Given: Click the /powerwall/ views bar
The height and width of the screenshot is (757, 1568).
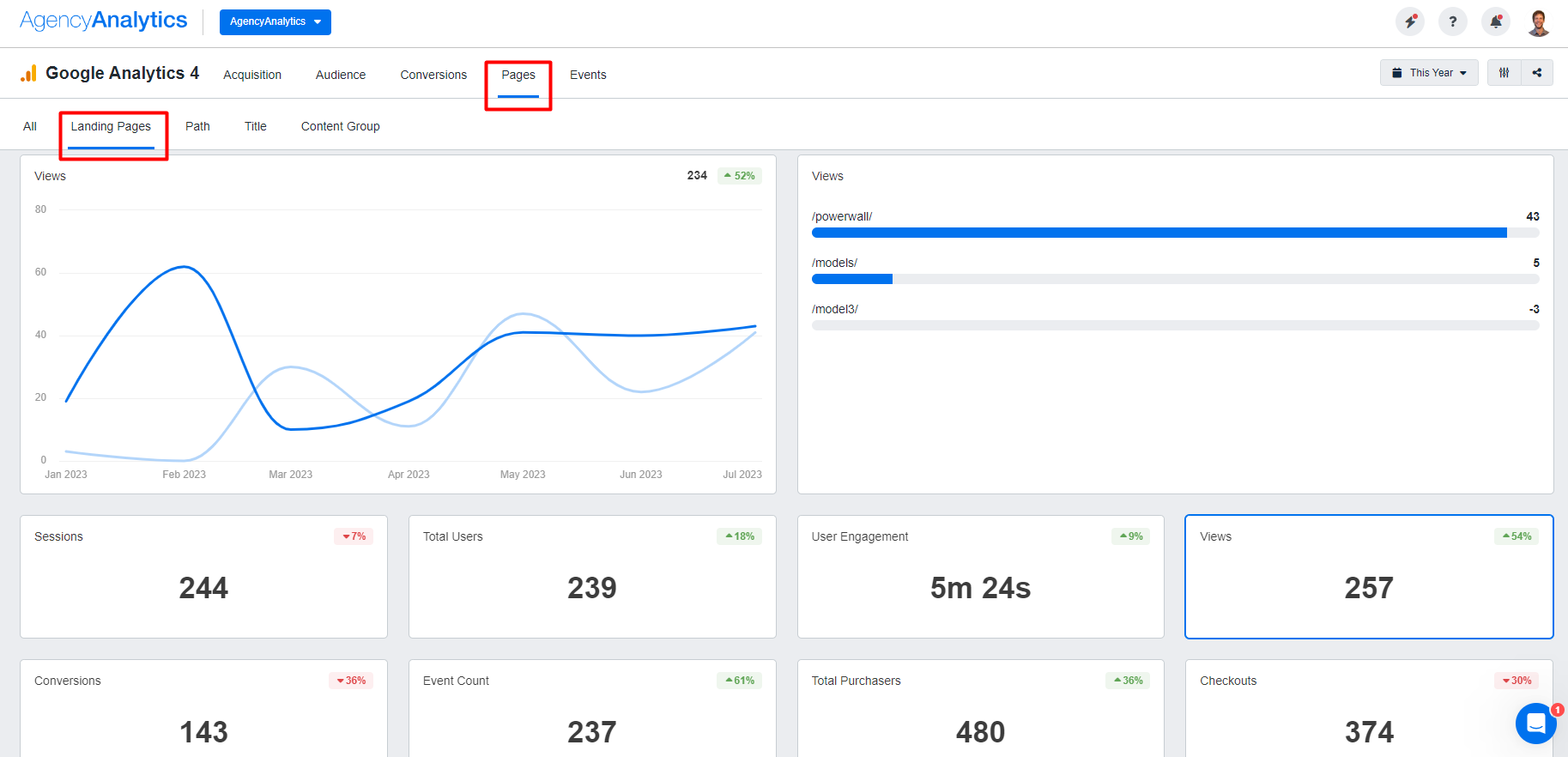Looking at the screenshot, I should [x=1175, y=233].
